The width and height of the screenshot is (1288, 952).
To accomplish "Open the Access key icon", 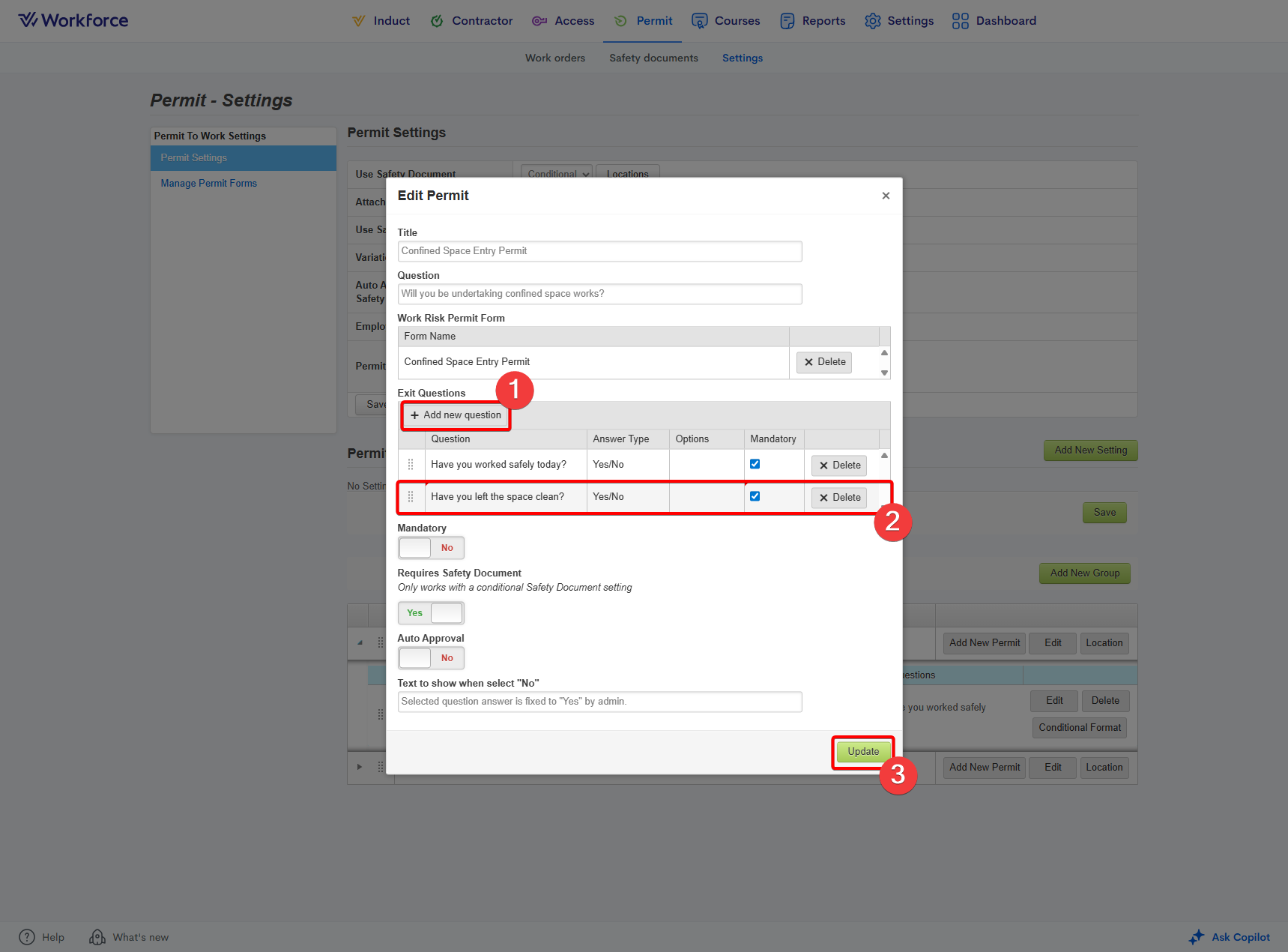I will click(539, 21).
